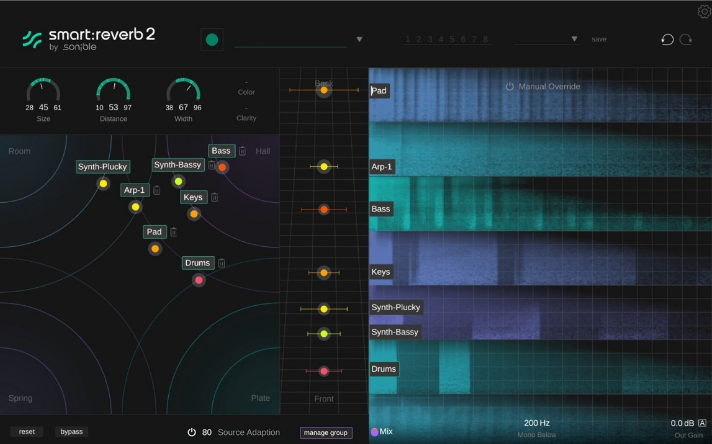
Task: Click the Synth-Bassy green depth dot in Back-Front view
Action: [x=324, y=334]
